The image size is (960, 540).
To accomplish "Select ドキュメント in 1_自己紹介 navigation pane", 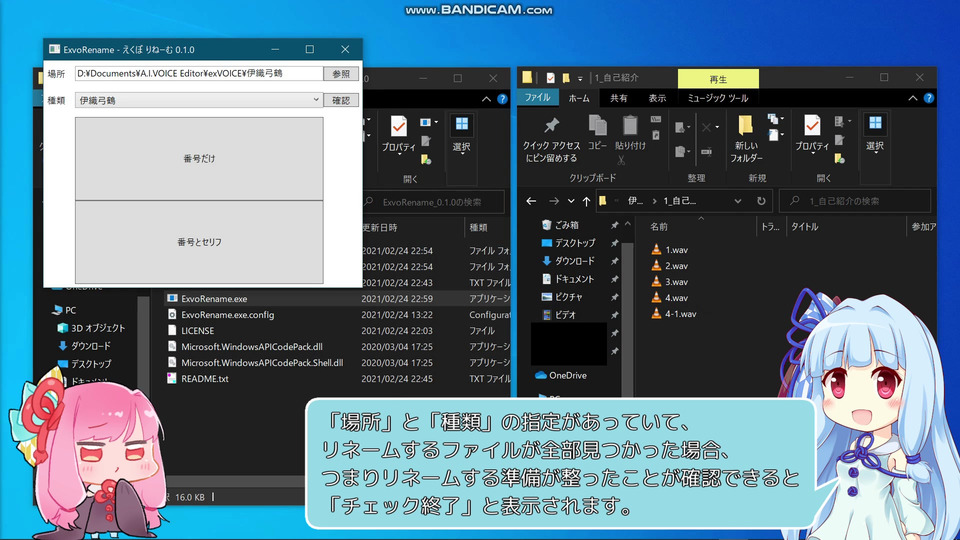I will (x=568, y=279).
